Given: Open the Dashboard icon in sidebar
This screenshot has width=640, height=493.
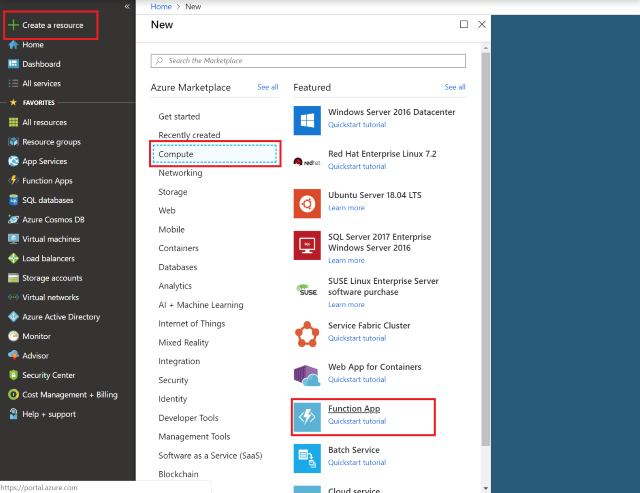Looking at the screenshot, I should 13,64.
